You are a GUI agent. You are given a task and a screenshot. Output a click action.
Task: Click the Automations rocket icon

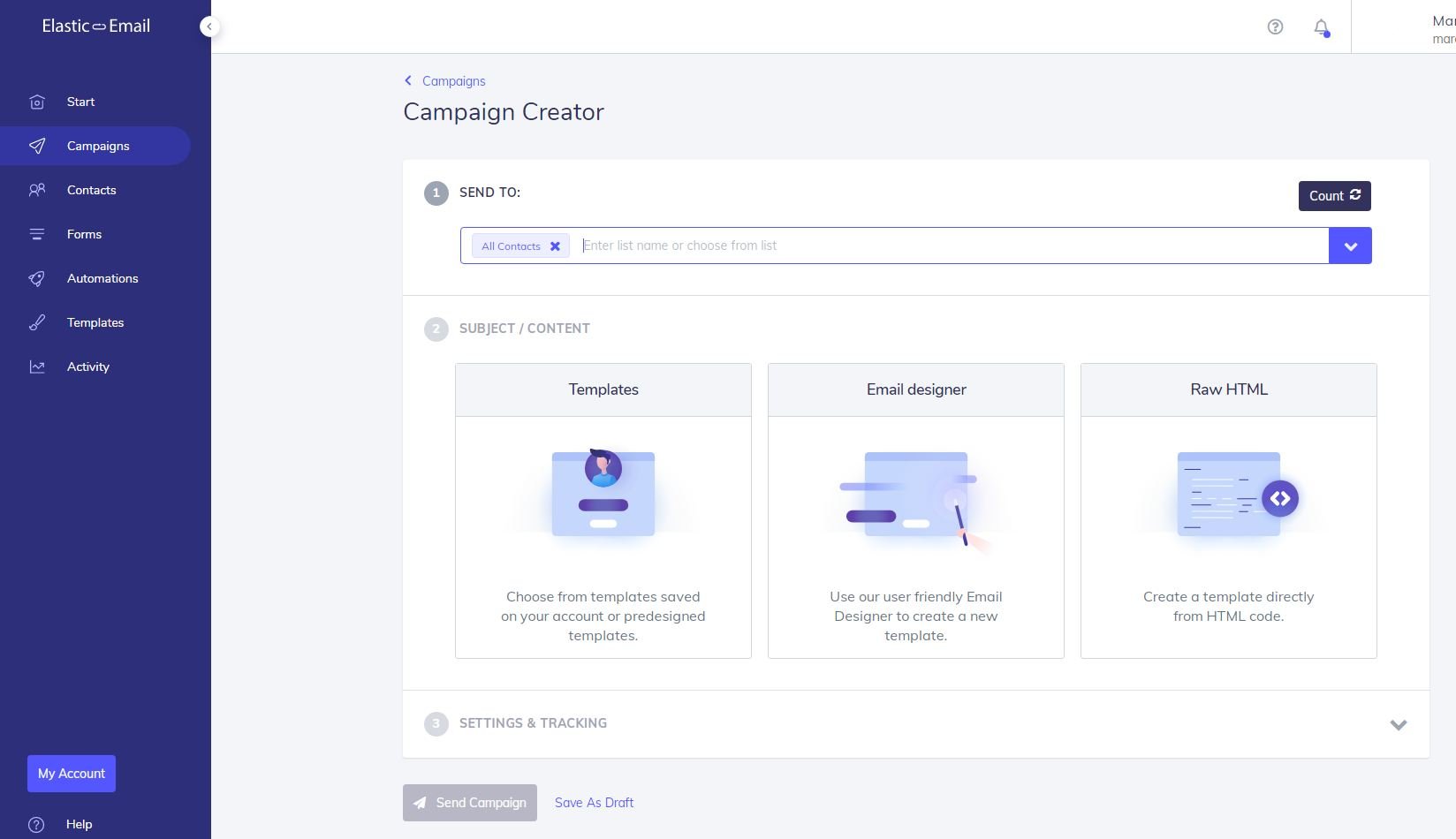(37, 278)
